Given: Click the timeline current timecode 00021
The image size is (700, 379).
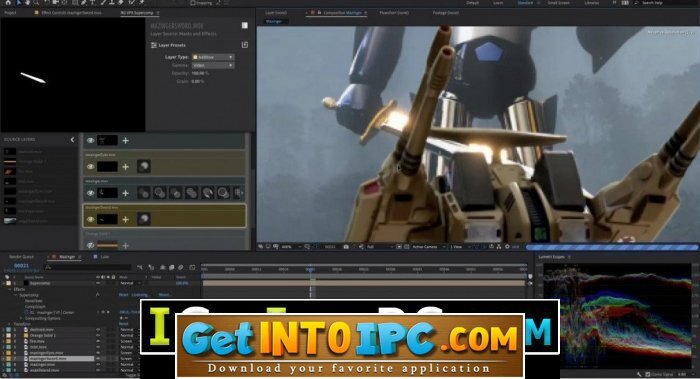Looking at the screenshot, I should click(21, 266).
